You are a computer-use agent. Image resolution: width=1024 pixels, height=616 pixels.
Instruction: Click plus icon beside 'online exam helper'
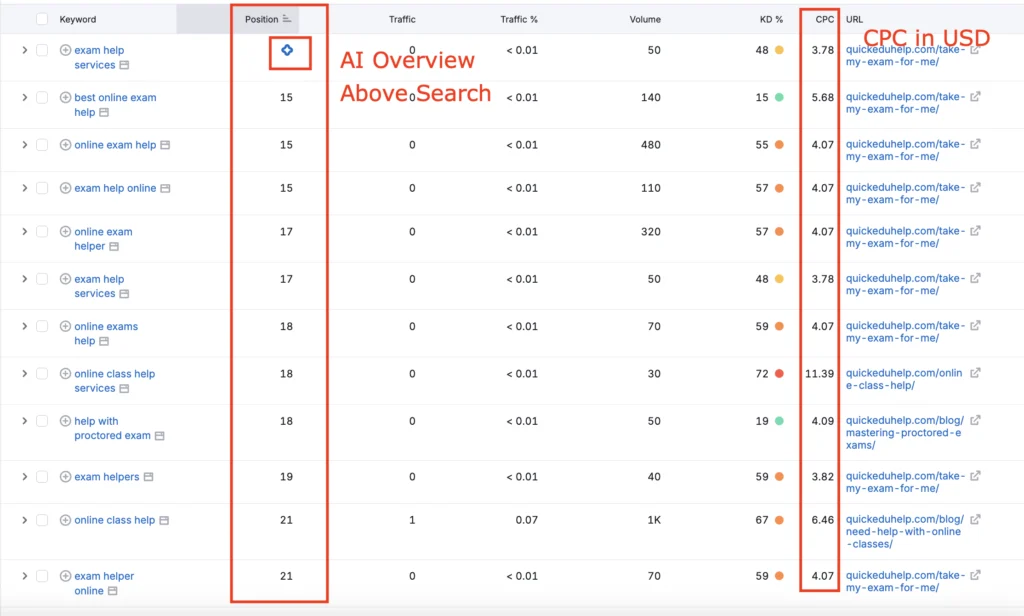pos(65,231)
